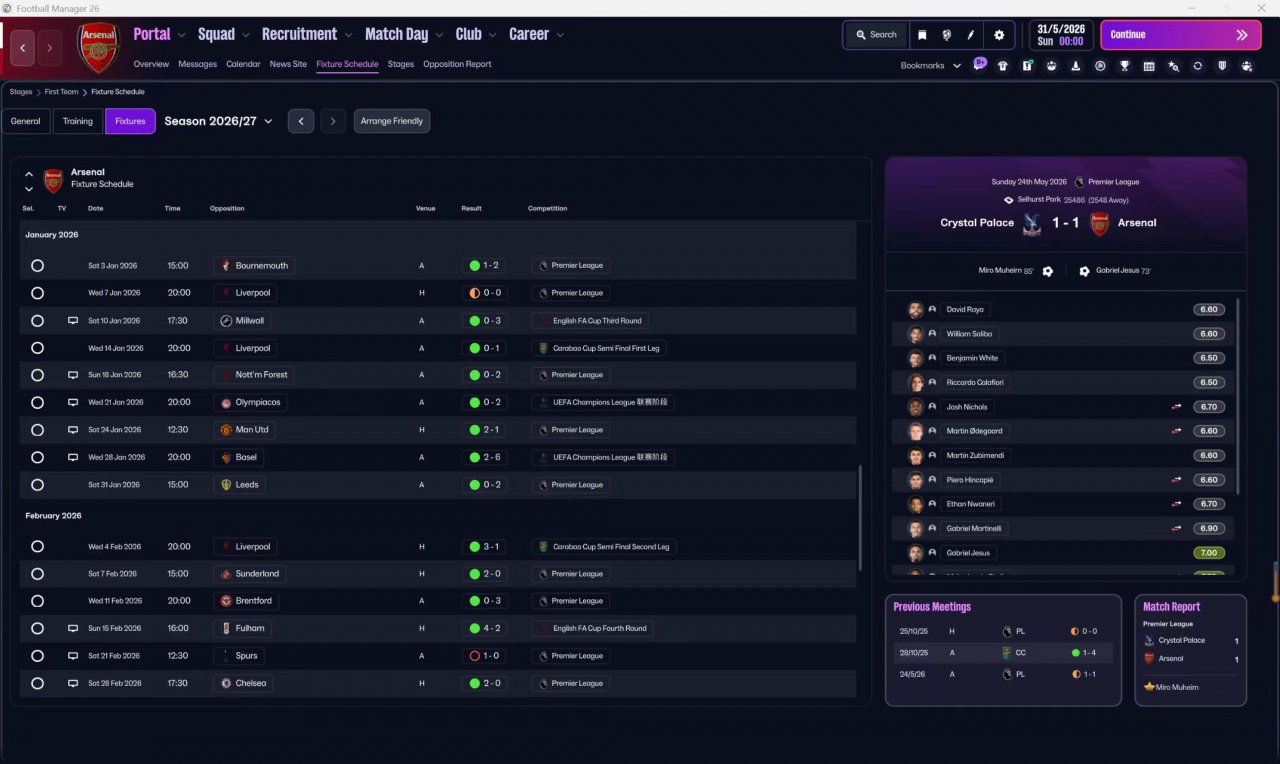Open the Match Report panel
Screen dimensions: 1280x764
(x=1190, y=651)
